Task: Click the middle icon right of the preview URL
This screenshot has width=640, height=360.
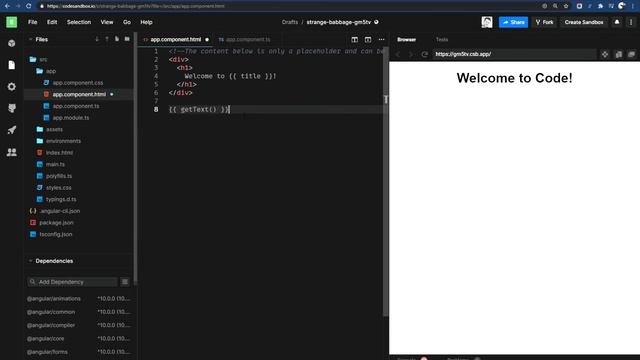Action: pyautogui.click(x=618, y=54)
